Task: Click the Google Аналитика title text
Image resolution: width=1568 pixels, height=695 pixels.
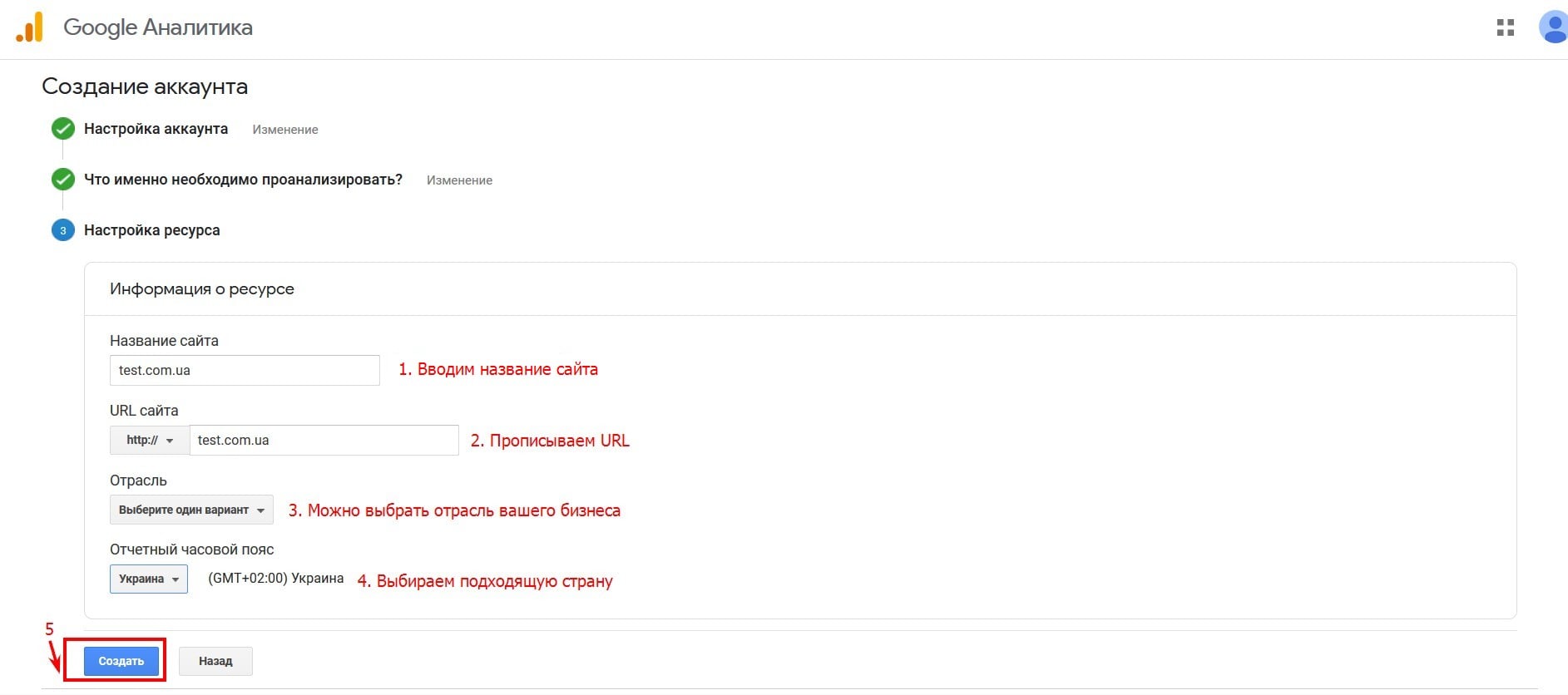Action: pos(158,27)
